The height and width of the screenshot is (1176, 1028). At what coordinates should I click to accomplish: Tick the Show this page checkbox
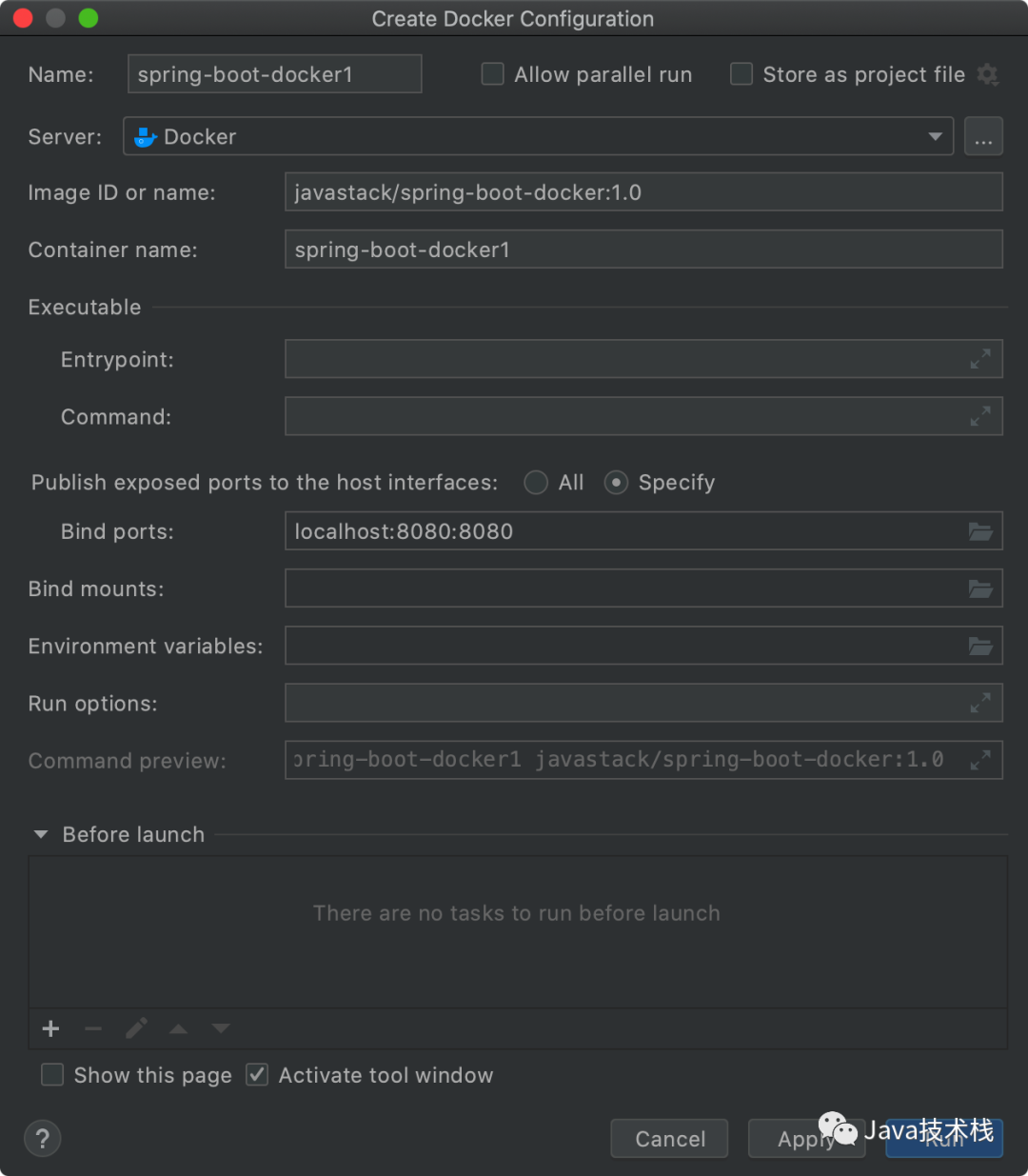(53, 1075)
